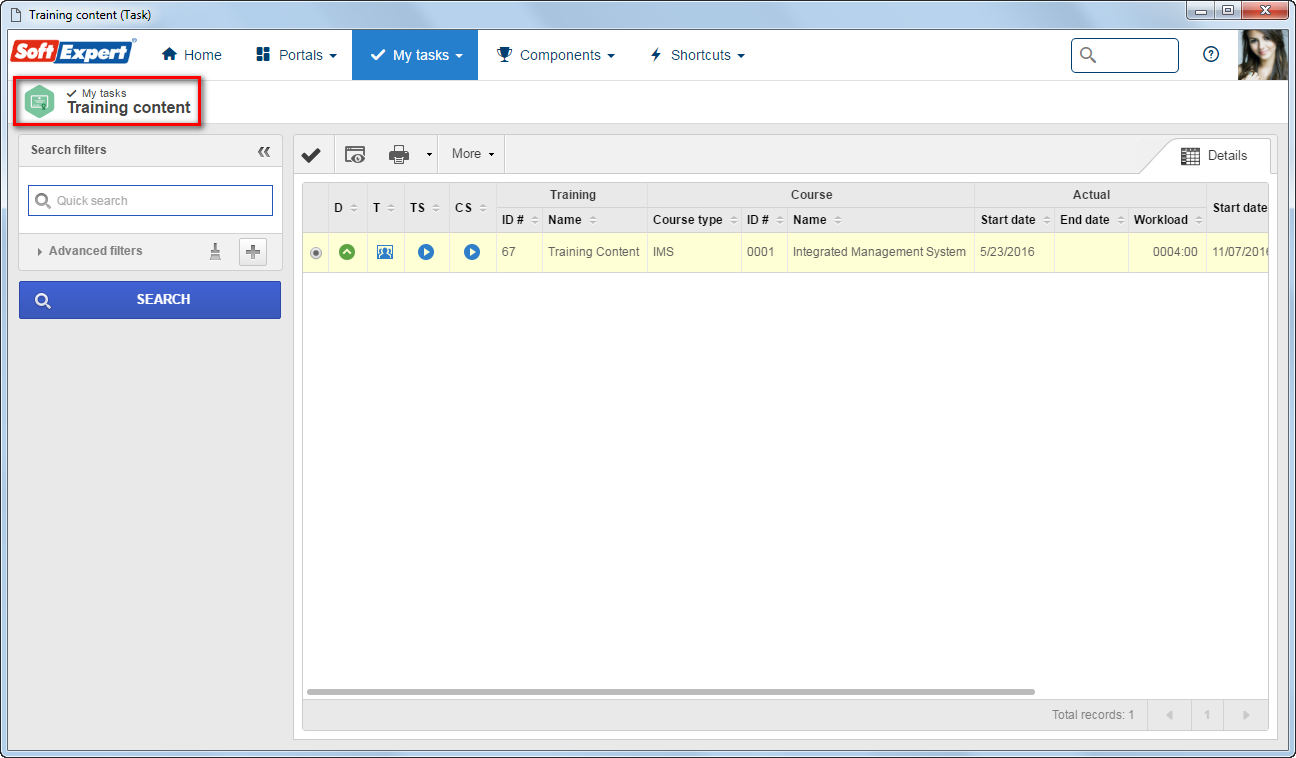
Task: Collapse the Search filters panel
Action: (x=264, y=151)
